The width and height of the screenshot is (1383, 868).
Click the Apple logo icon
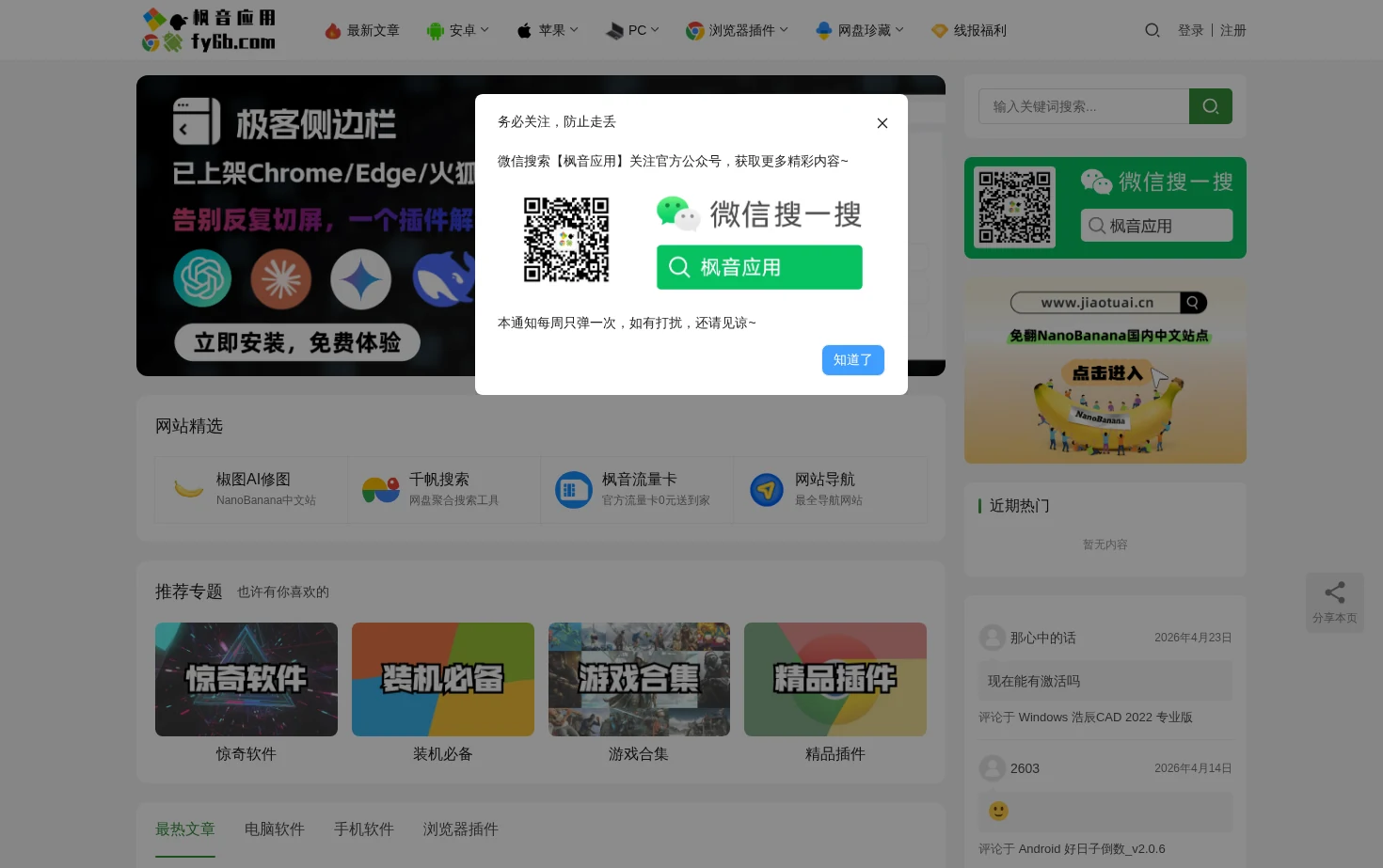tap(524, 31)
